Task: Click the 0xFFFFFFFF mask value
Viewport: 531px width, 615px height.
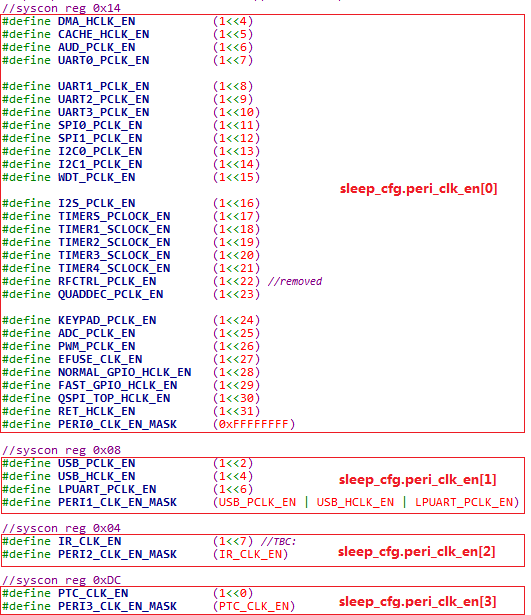Action: click(254, 424)
